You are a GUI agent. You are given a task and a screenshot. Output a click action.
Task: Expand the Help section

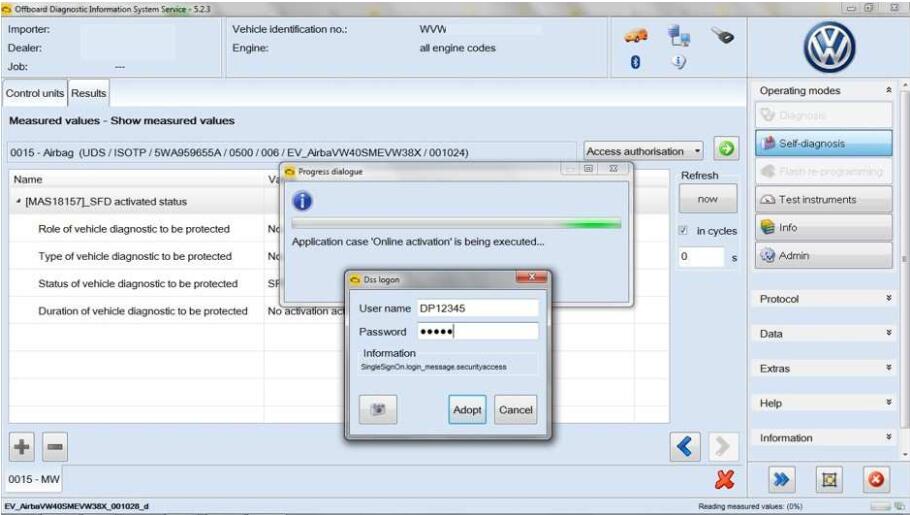click(889, 402)
